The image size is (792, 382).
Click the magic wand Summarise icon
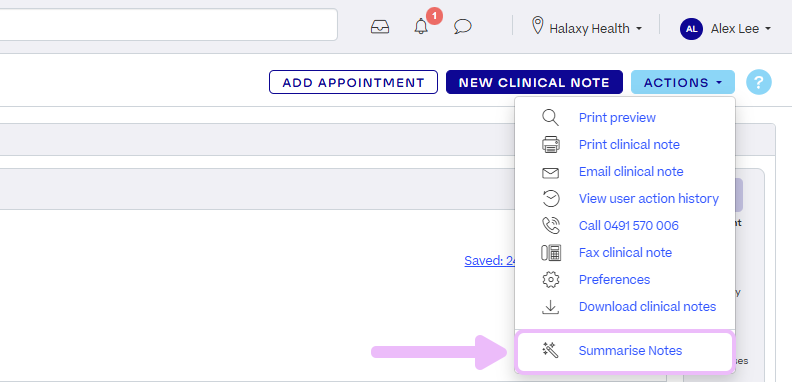551,350
